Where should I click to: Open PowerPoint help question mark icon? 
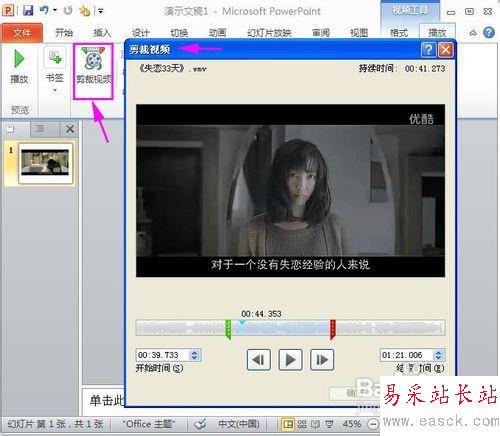489,33
